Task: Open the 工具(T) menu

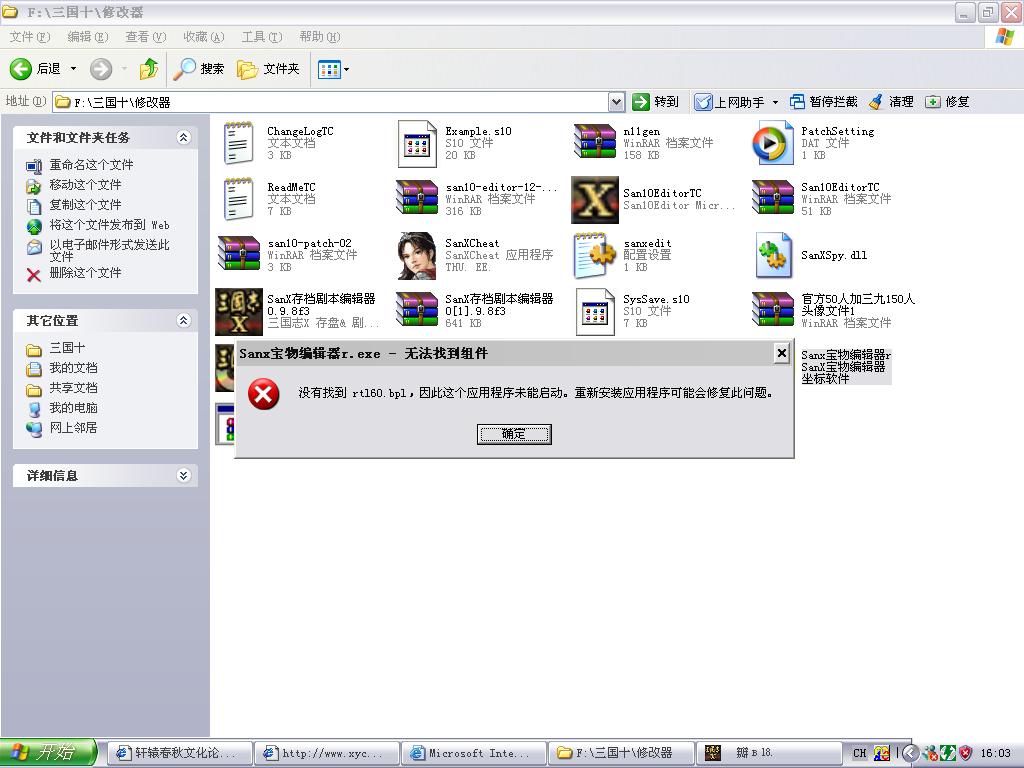Action: [x=261, y=37]
